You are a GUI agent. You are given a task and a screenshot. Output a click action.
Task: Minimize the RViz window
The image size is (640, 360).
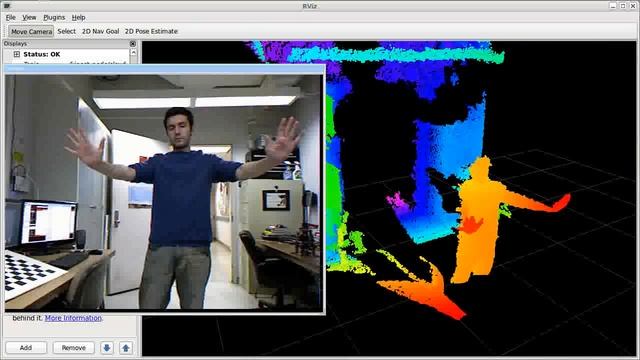tap(613, 6)
